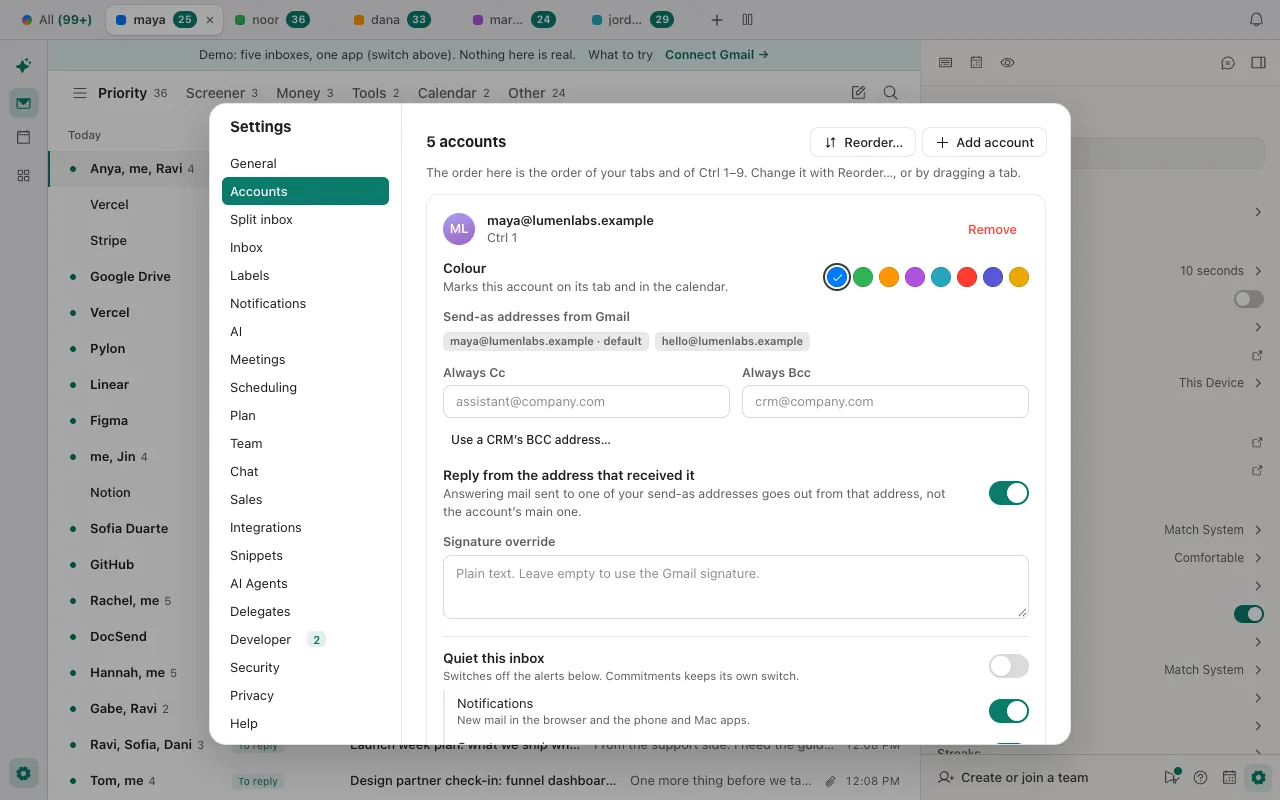Open the calendar icon in left sidebar
This screenshot has height=800, width=1280.
[24, 138]
